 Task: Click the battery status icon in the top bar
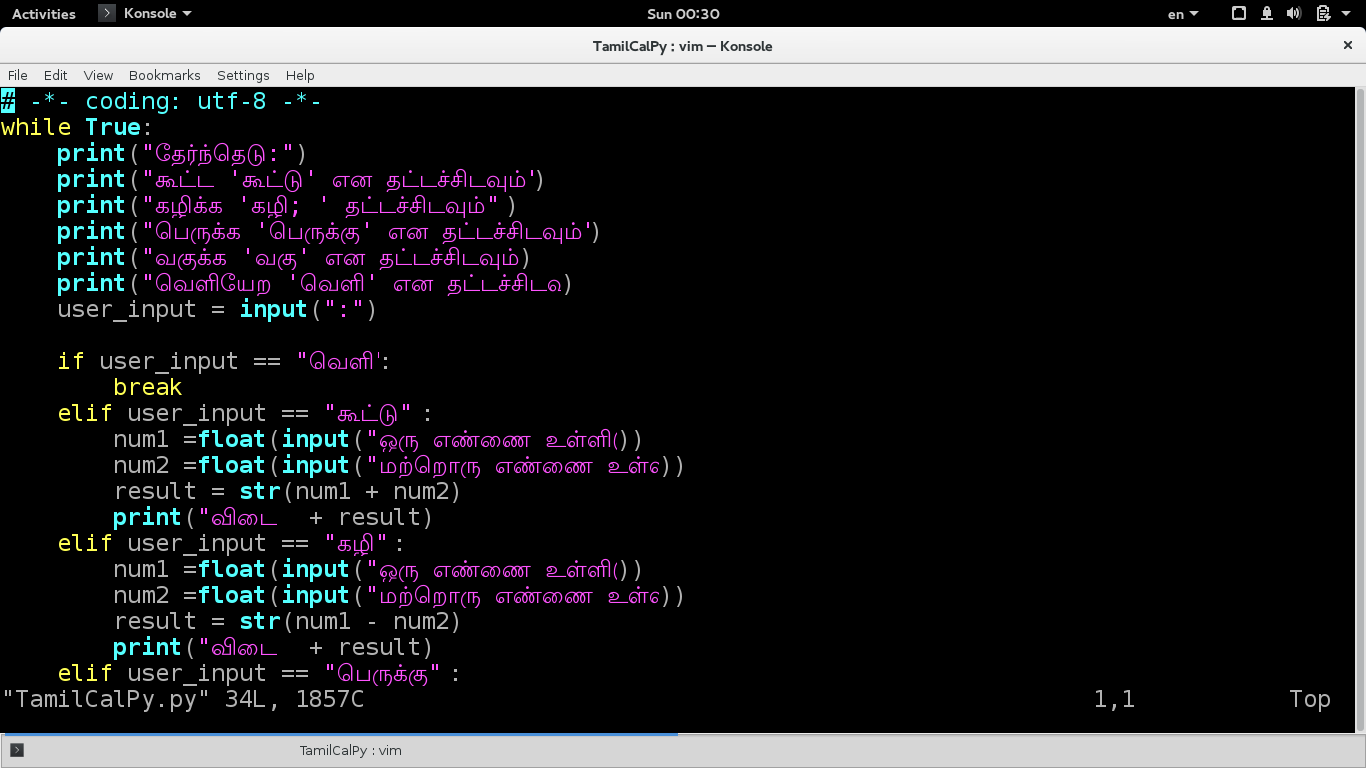pos(1323,13)
